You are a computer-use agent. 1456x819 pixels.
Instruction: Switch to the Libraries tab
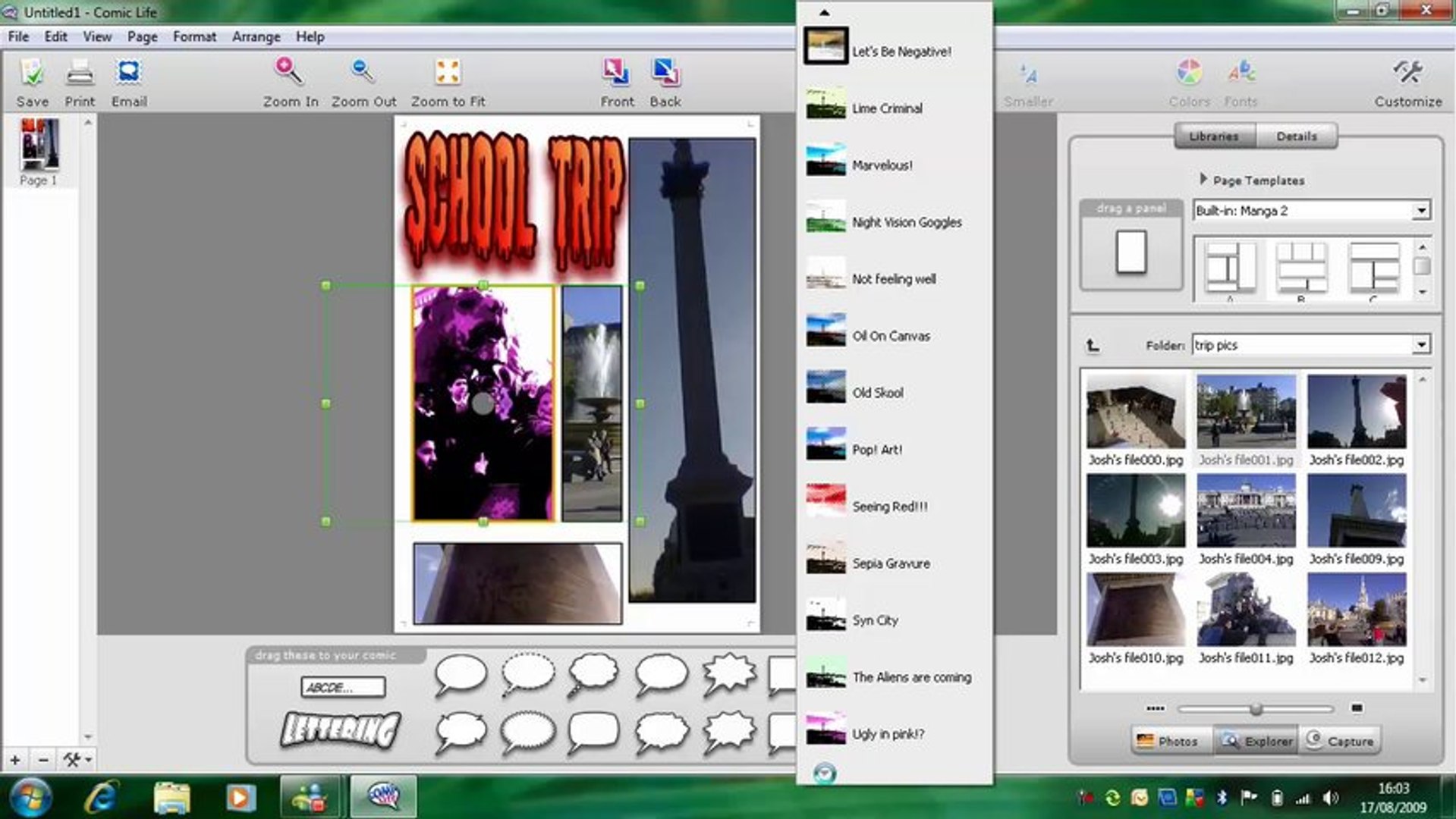(1214, 136)
